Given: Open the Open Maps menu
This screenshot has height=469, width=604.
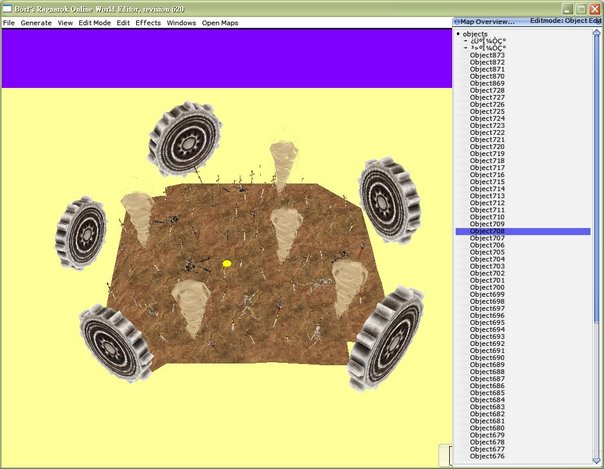Looking at the screenshot, I should [x=220, y=23].
